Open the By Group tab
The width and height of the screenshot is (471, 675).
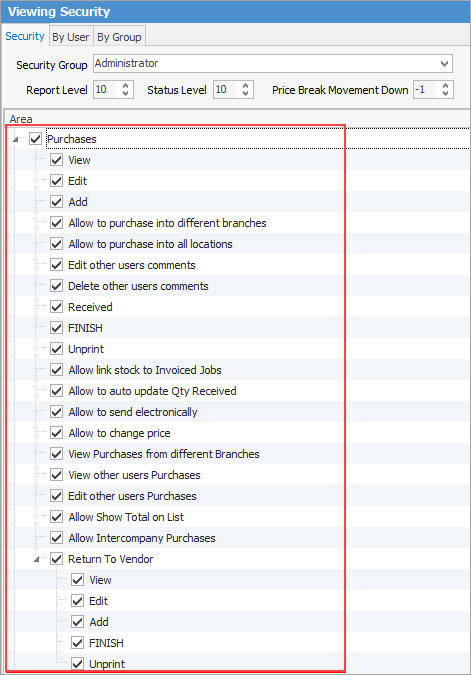click(119, 37)
